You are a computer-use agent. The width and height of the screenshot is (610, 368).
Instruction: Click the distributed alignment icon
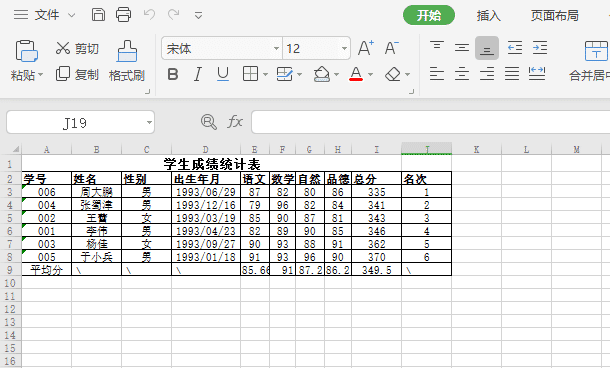click(x=537, y=74)
